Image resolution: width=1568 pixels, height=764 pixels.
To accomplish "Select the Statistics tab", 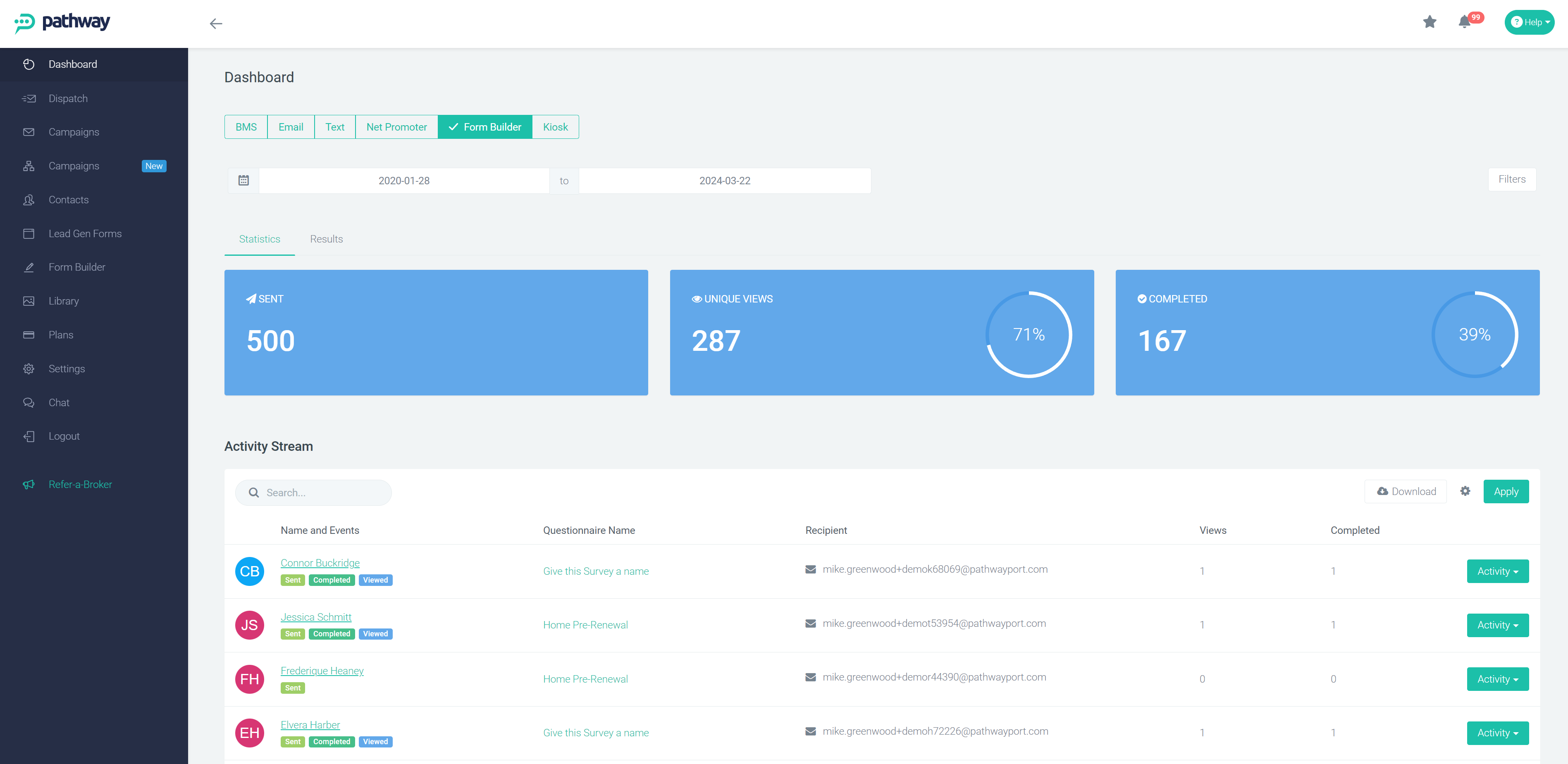I will point(259,239).
